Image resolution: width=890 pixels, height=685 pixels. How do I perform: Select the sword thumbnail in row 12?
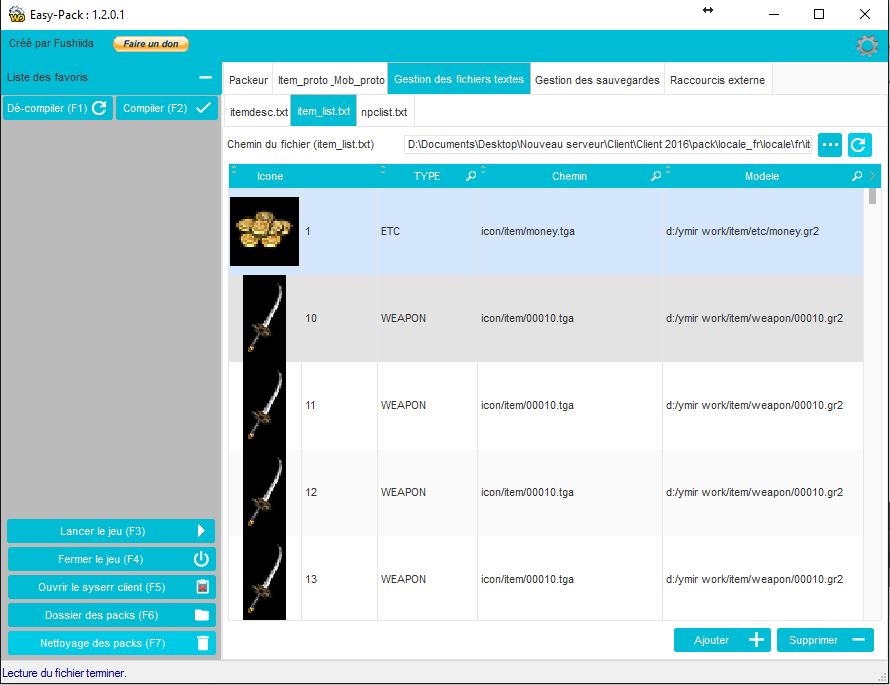265,492
